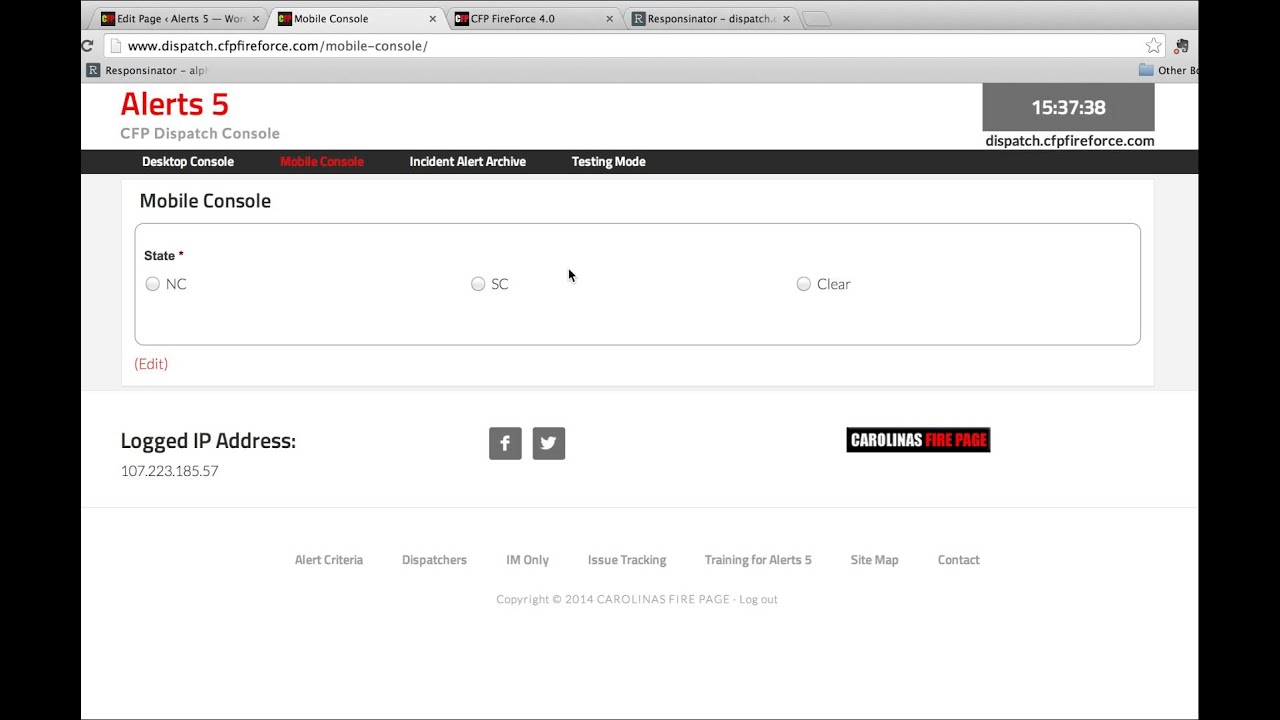Close the Responsinator tab

tap(786, 19)
